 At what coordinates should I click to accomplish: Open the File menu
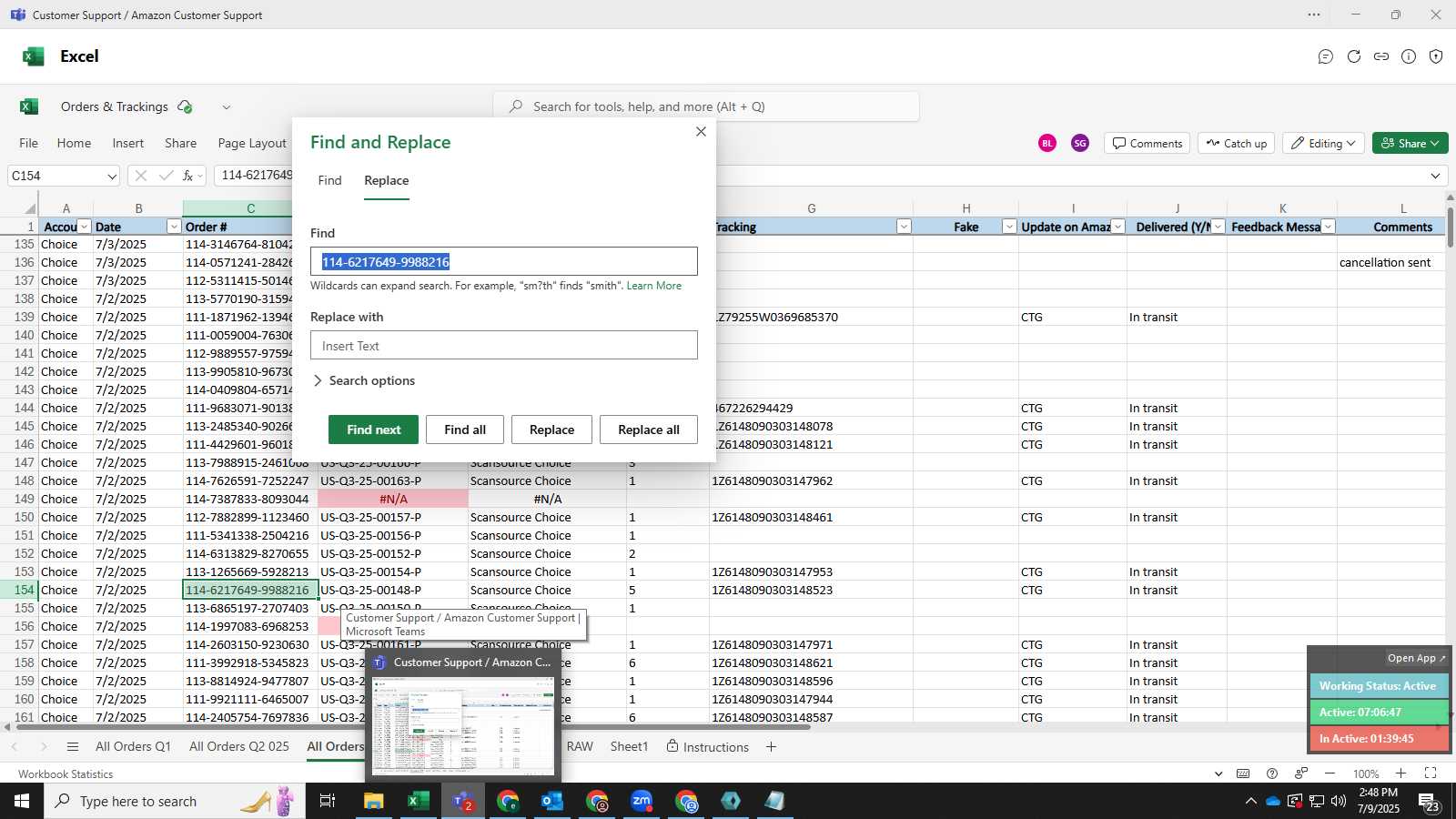click(29, 143)
